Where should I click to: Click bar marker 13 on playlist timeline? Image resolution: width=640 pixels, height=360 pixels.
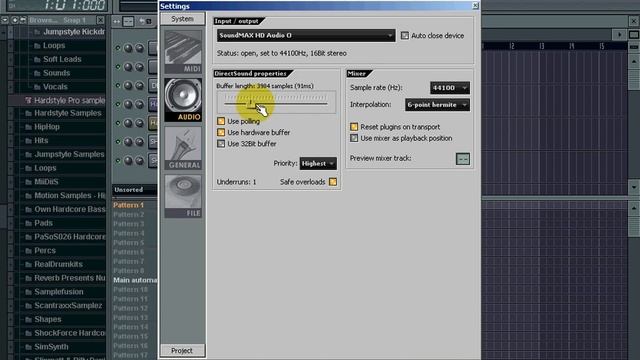(542, 46)
